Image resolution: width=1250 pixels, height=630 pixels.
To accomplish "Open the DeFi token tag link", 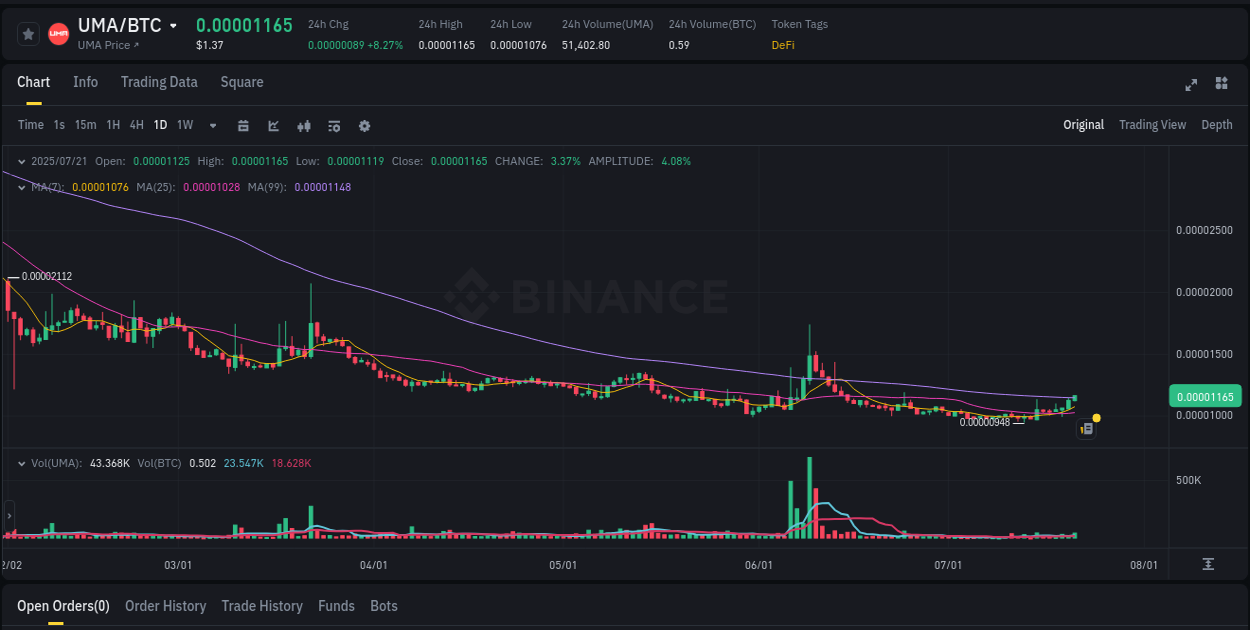I will click(781, 45).
